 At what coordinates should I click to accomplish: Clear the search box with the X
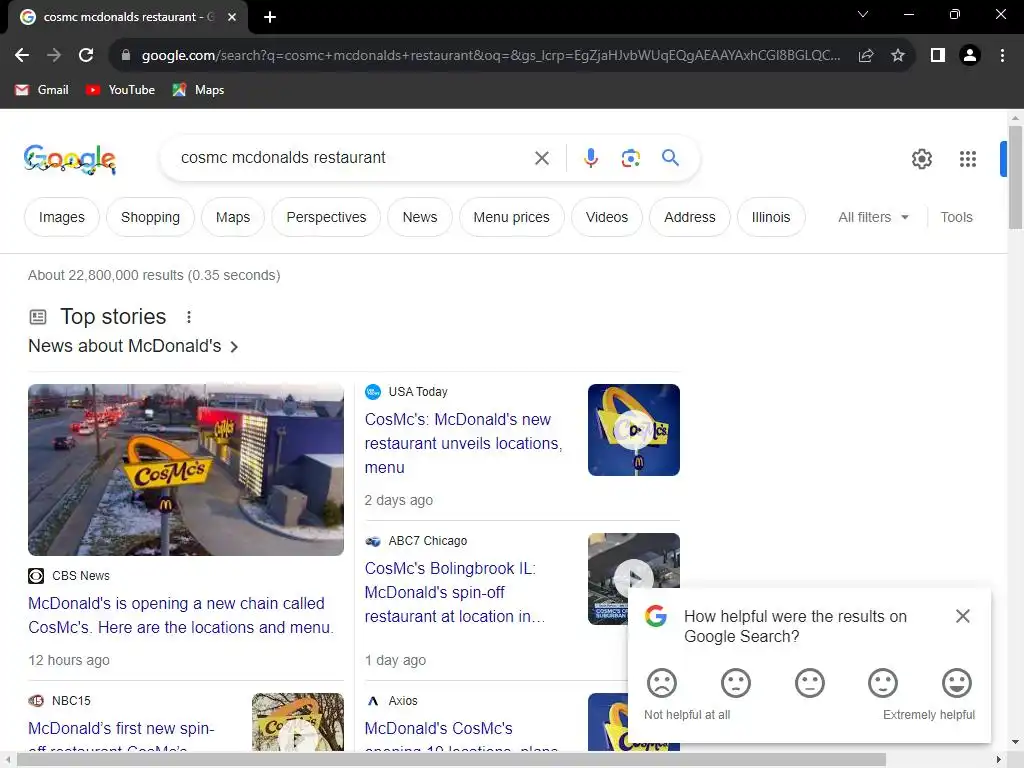click(541, 158)
